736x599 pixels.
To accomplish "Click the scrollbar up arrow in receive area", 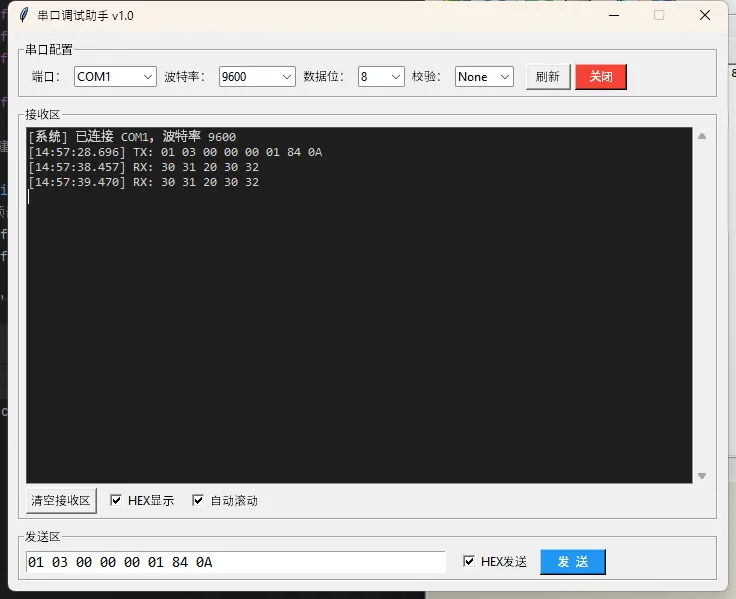I will (702, 136).
